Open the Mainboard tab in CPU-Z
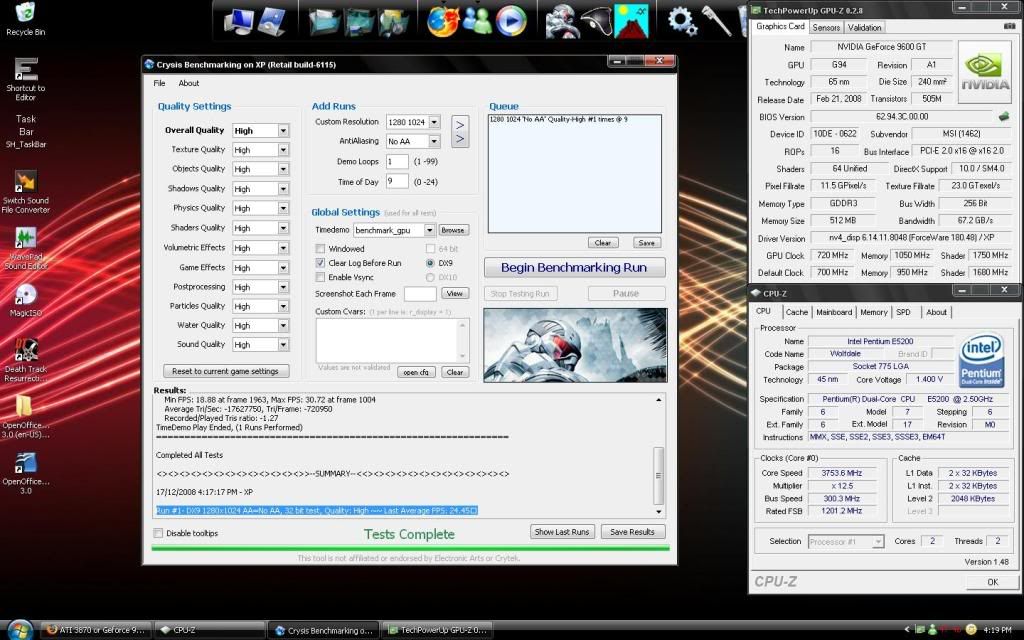Screen dimensions: 1024x640 pos(834,312)
